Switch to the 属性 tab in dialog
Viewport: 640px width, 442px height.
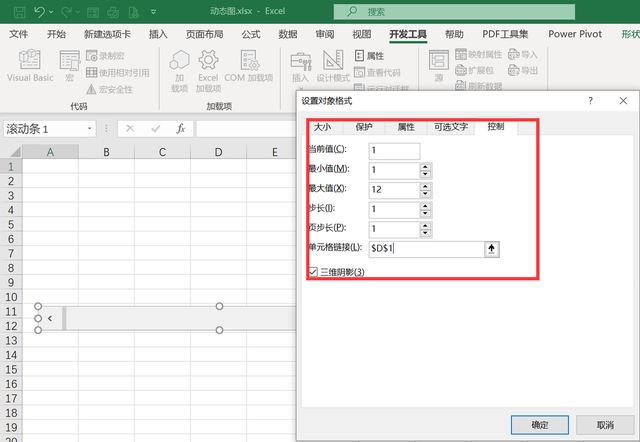coord(406,127)
